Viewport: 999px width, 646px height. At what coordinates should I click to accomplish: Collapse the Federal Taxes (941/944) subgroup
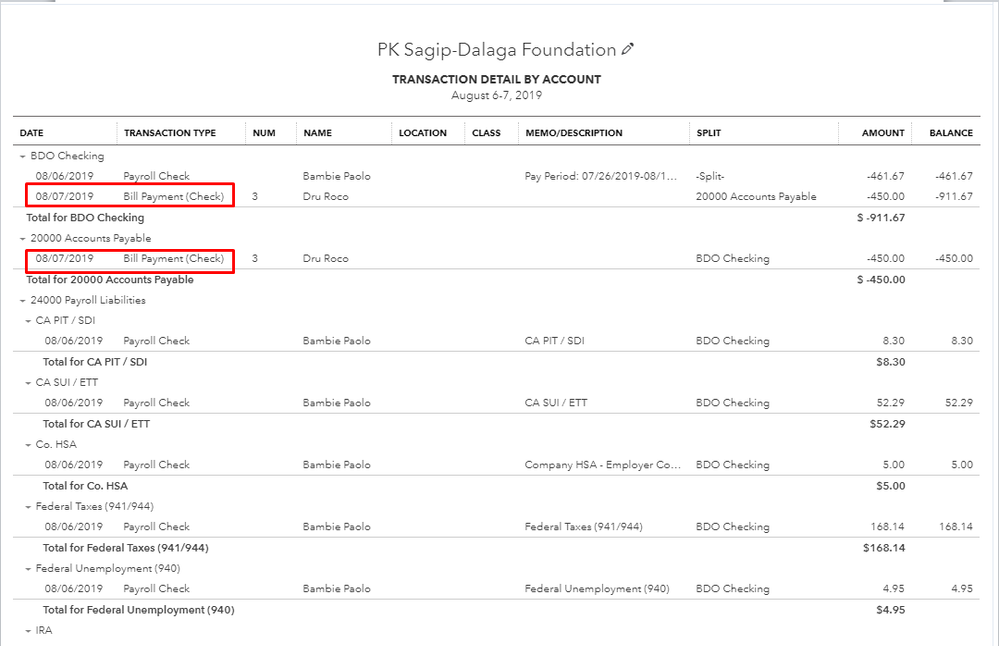click(28, 507)
